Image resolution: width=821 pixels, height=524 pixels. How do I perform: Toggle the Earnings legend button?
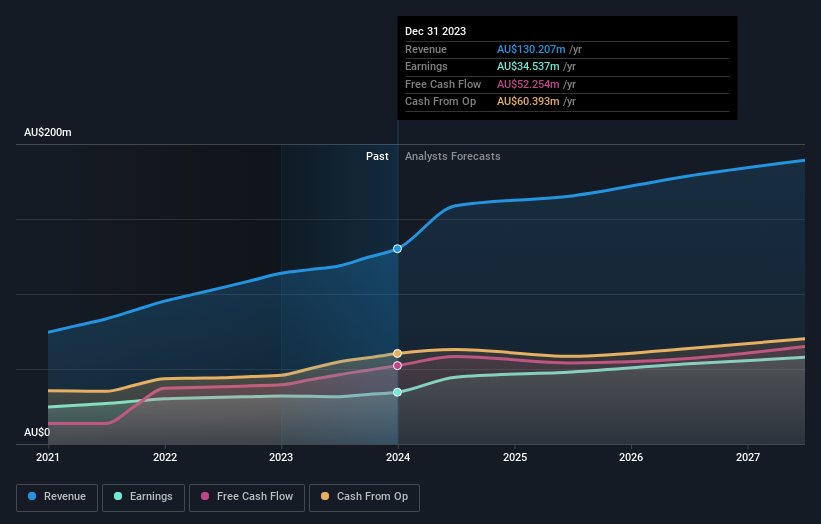tap(143, 497)
